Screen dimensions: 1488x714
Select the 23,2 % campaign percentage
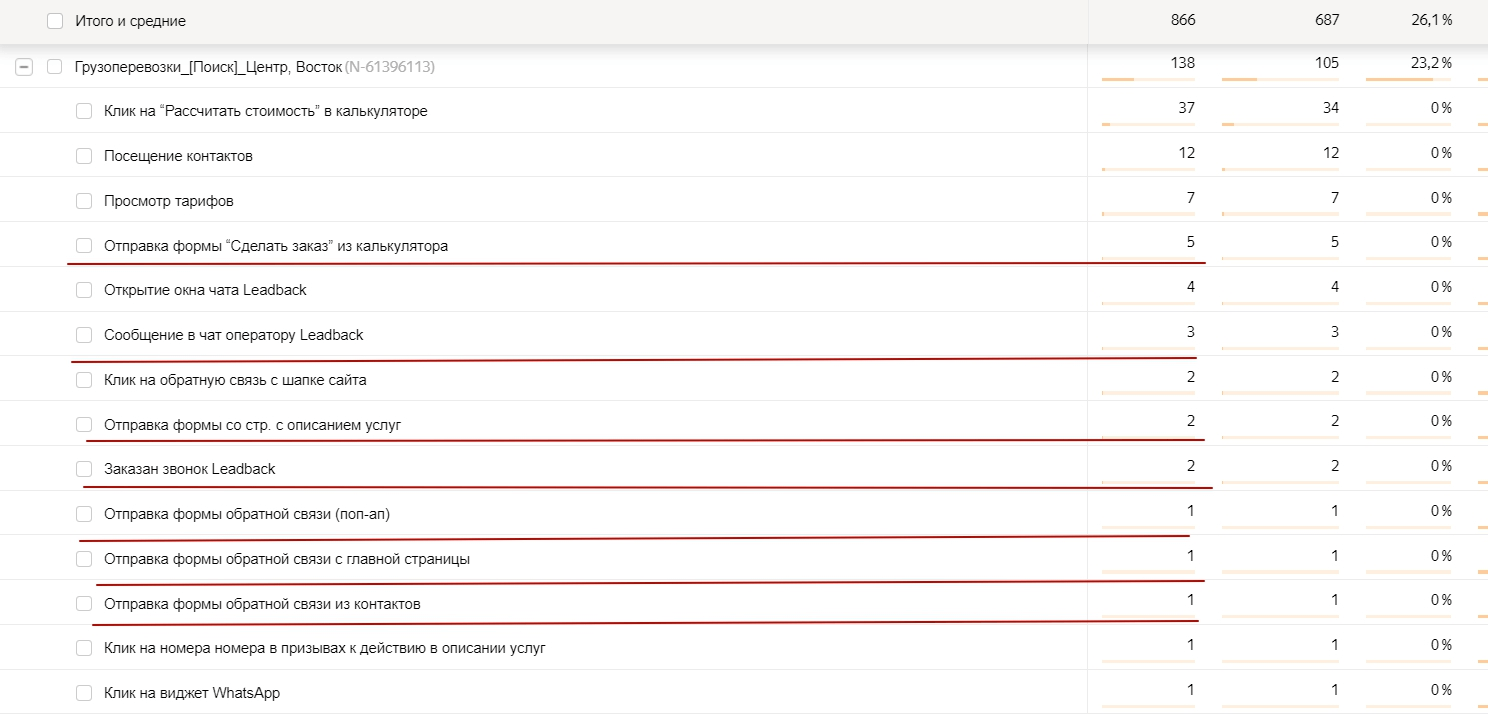1431,63
